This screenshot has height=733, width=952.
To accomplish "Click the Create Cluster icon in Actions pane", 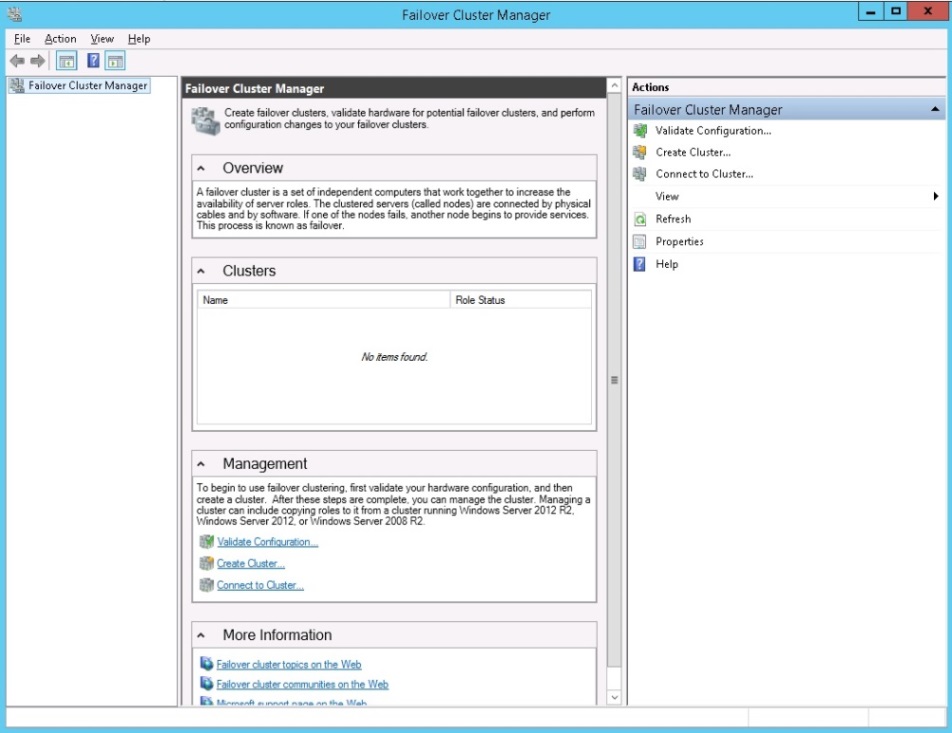I will click(640, 152).
